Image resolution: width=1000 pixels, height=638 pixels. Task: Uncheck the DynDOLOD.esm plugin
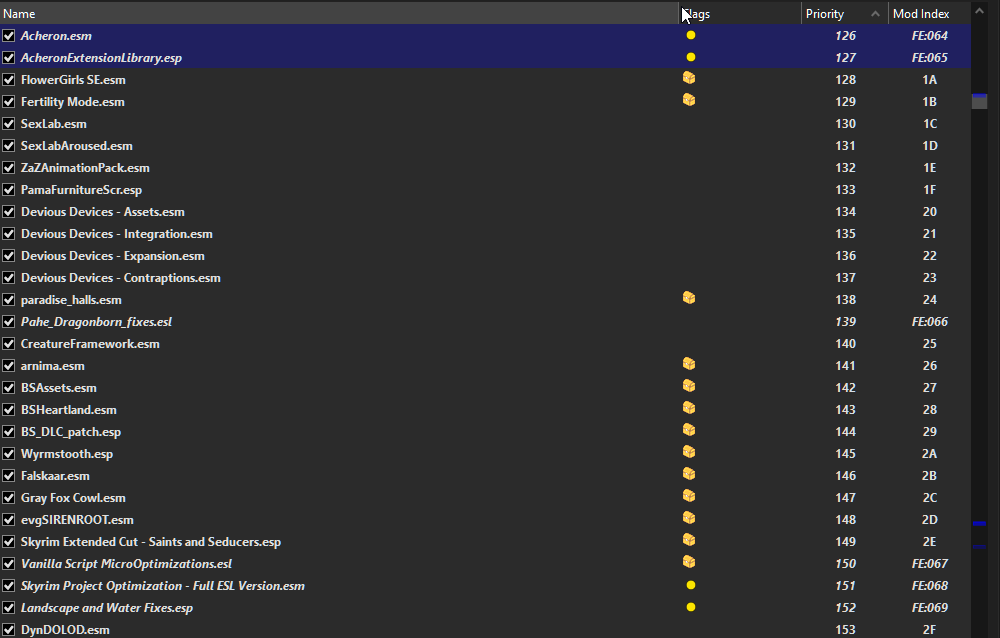8,630
